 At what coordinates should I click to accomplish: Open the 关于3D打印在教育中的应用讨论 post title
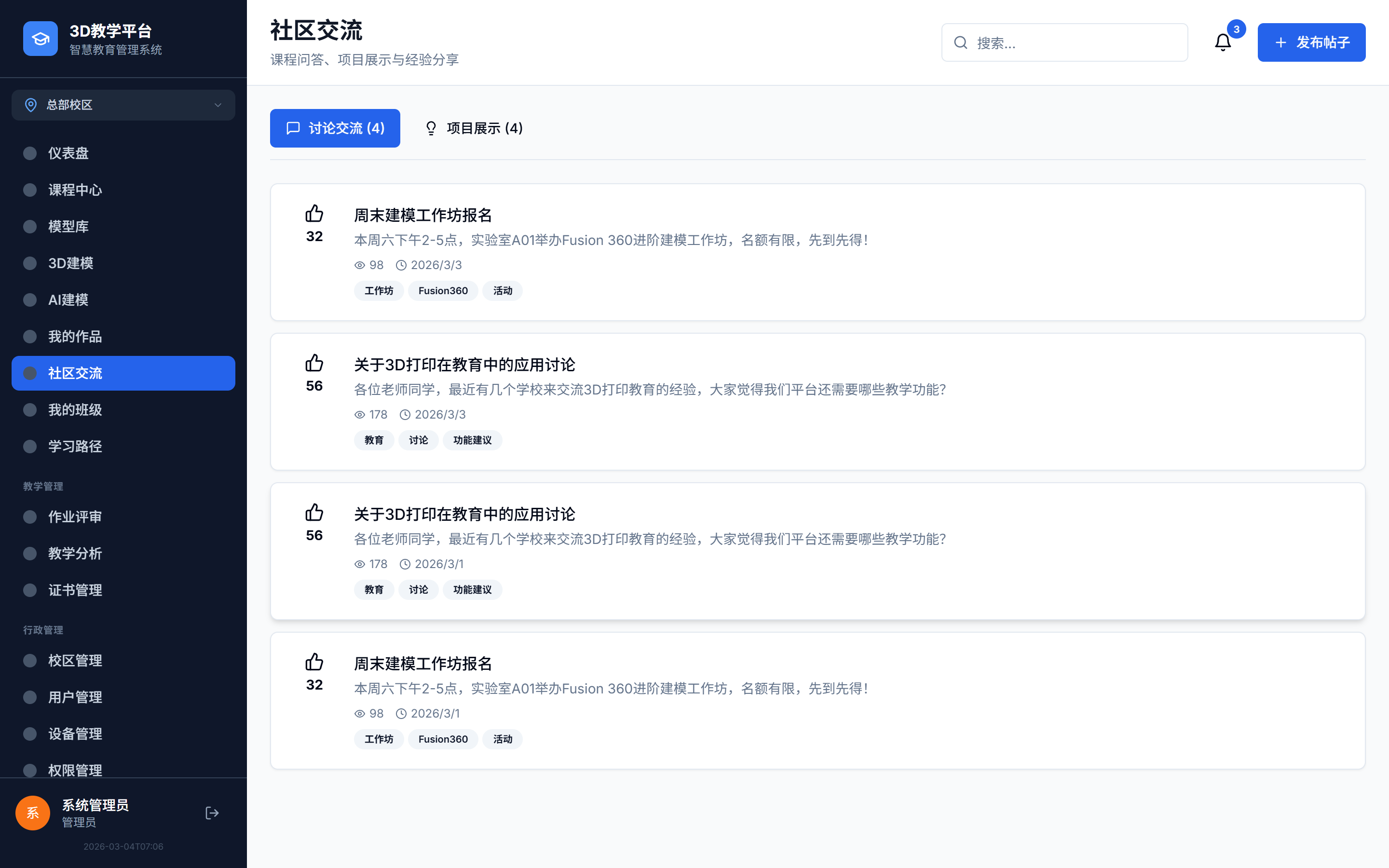coord(464,365)
